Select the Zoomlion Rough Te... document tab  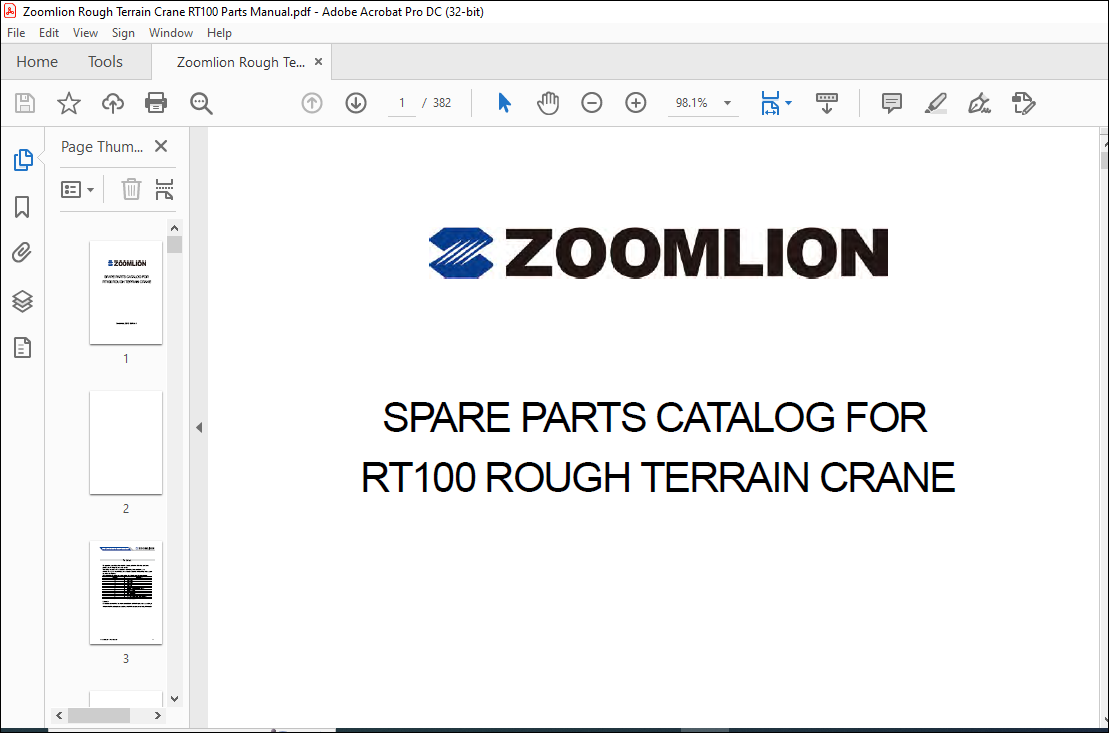[240, 62]
